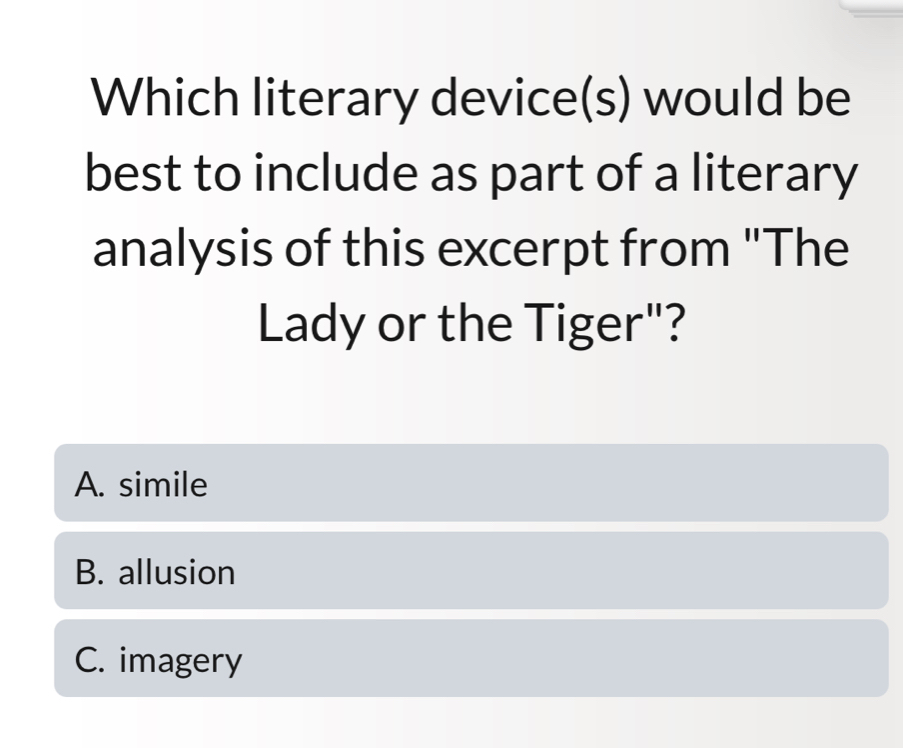Click the empty right side of the allusion row
This screenshot has width=903, height=748.
[x=700, y=571]
